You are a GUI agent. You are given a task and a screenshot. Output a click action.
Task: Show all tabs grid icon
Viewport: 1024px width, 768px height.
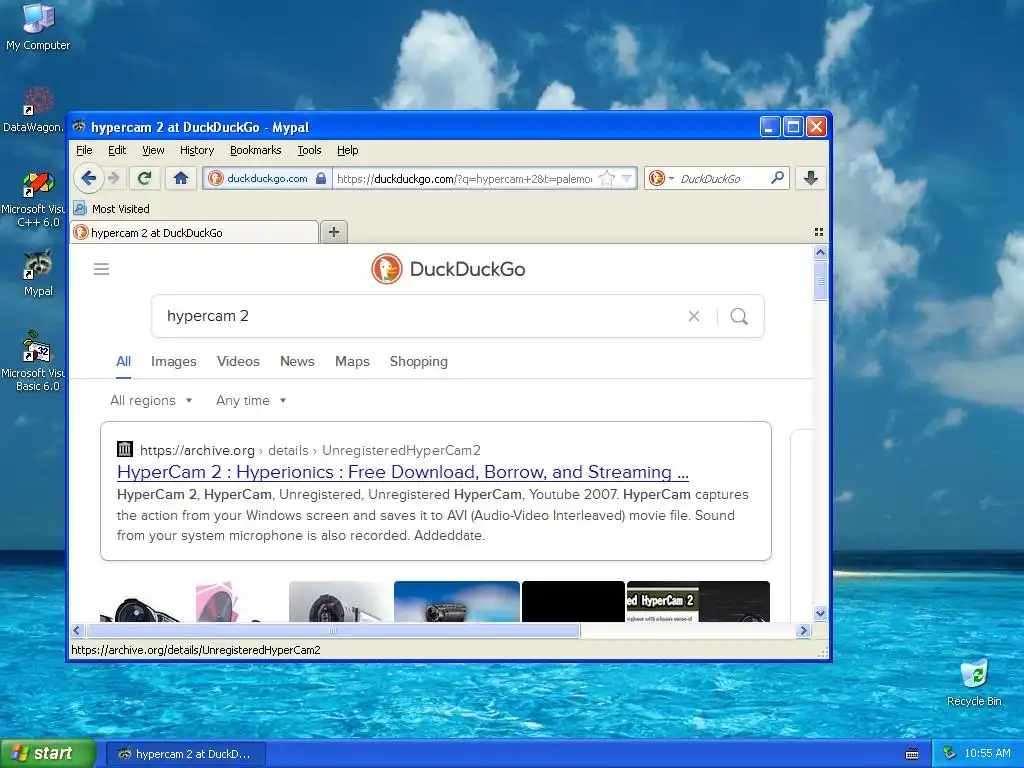pyautogui.click(x=818, y=232)
